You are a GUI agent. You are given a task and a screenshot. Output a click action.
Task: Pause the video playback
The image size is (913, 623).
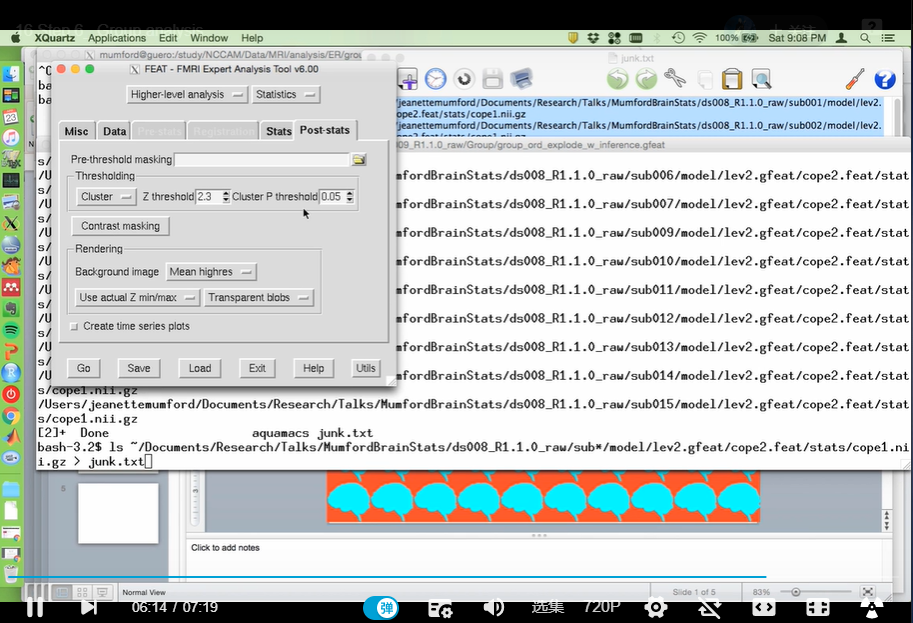click(35, 608)
